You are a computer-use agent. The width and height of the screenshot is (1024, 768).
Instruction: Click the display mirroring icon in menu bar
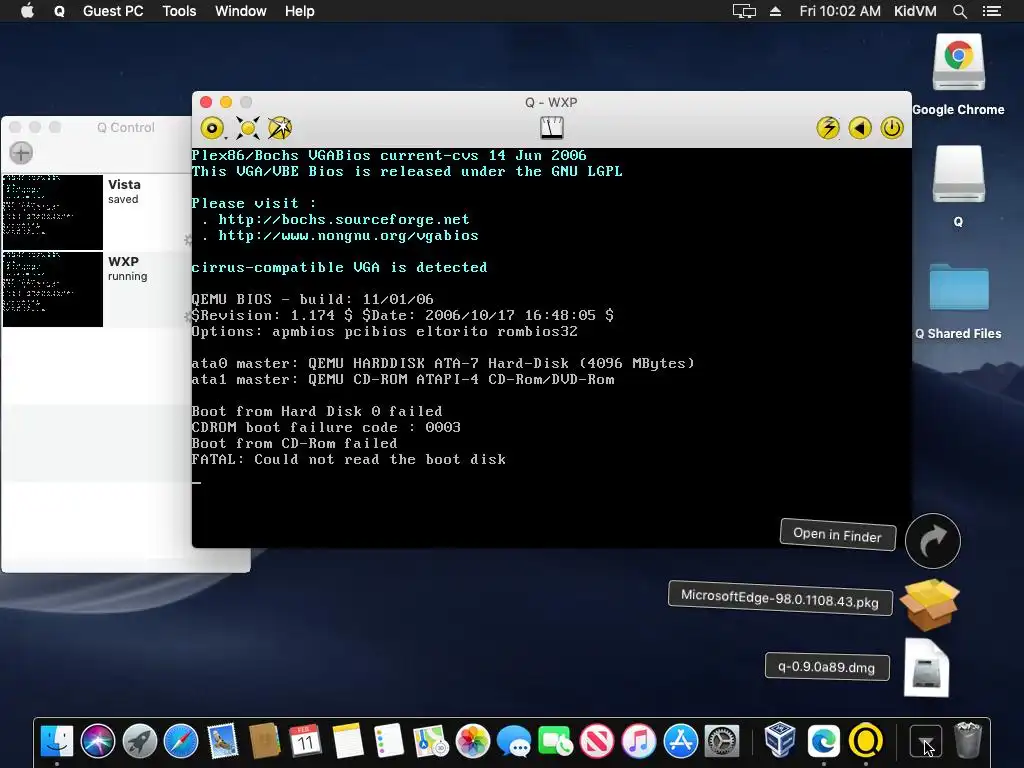click(x=744, y=11)
